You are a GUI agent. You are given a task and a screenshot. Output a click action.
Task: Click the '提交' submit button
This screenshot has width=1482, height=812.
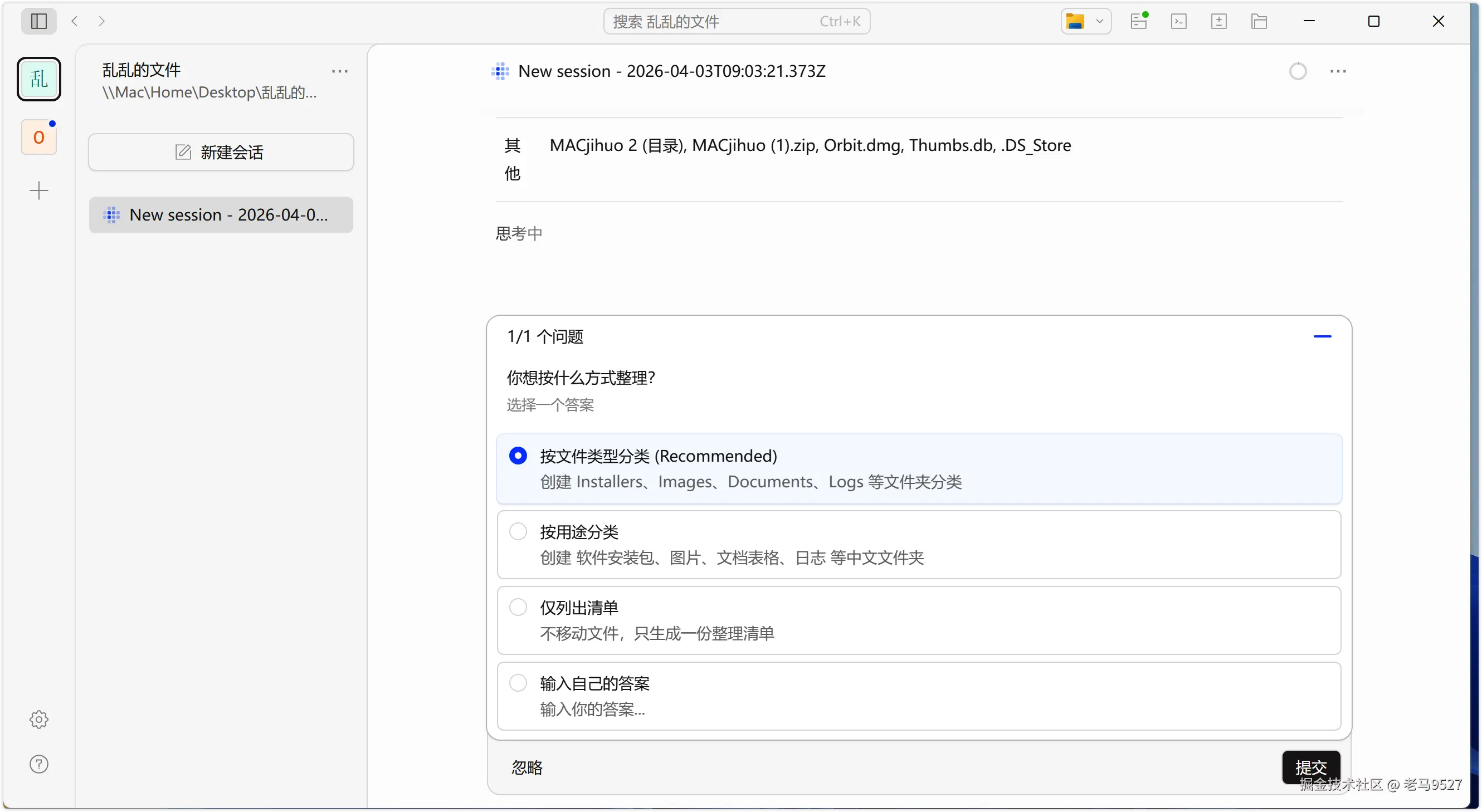[1310, 767]
